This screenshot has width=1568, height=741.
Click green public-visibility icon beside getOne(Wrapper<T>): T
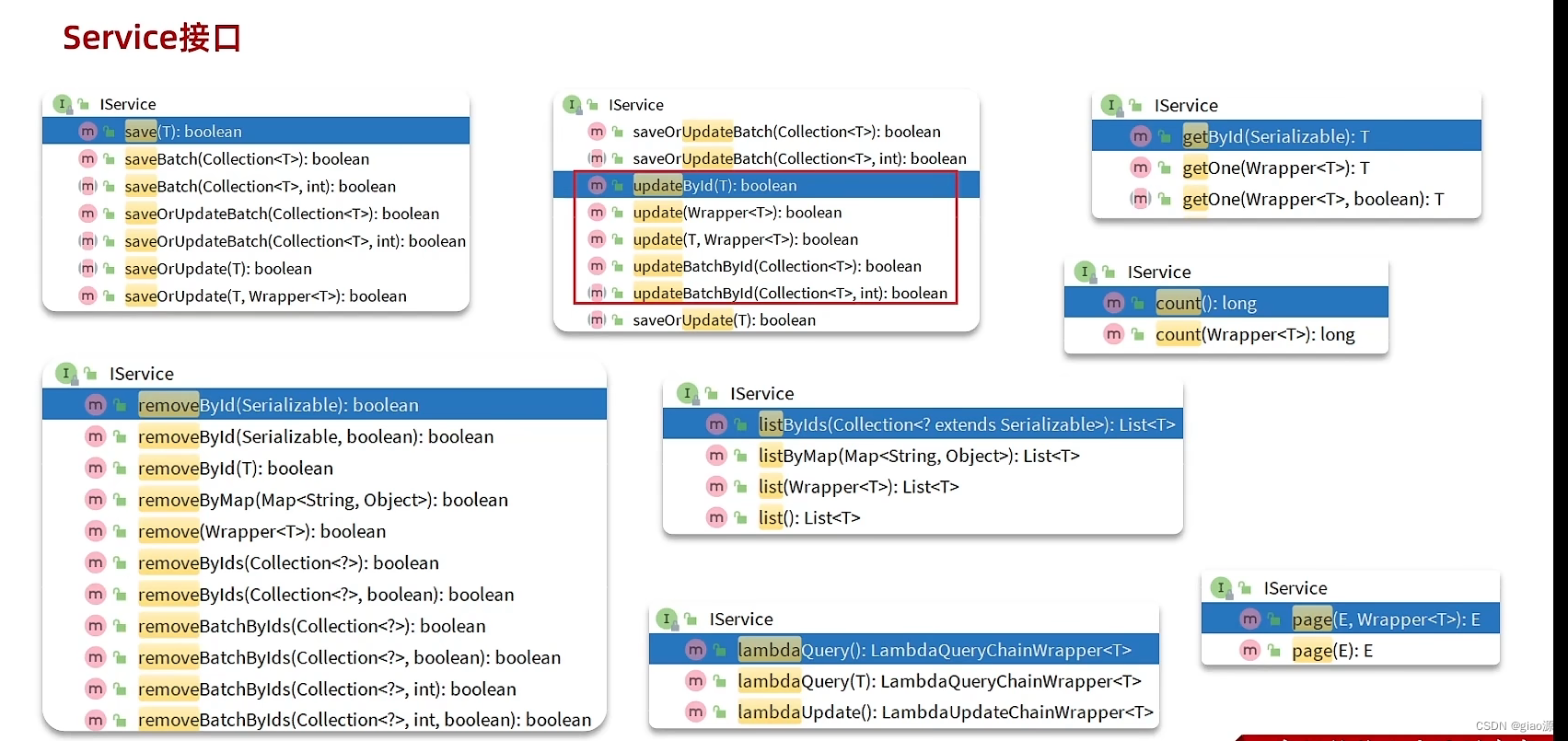tap(1165, 168)
